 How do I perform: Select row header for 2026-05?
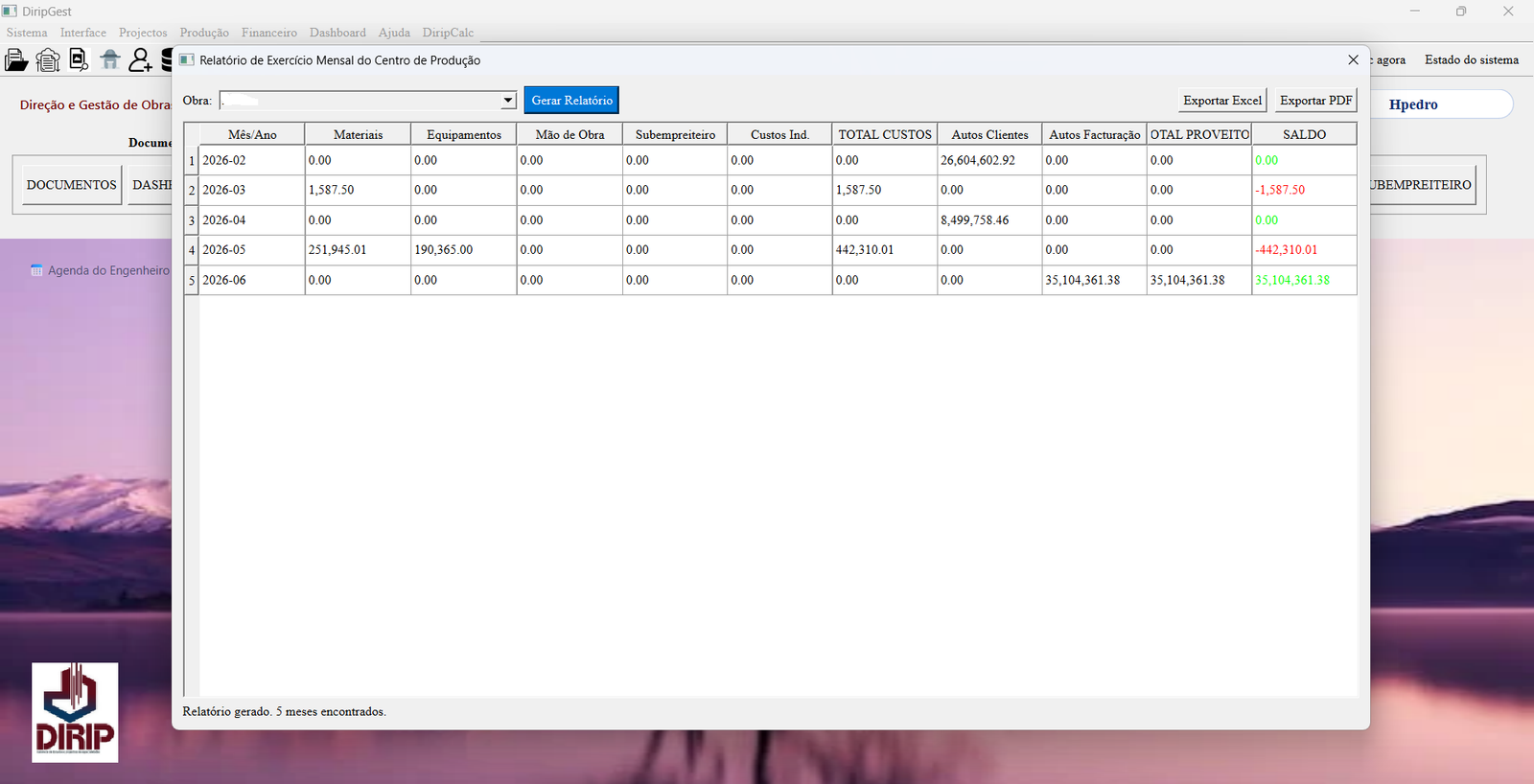[x=192, y=250]
